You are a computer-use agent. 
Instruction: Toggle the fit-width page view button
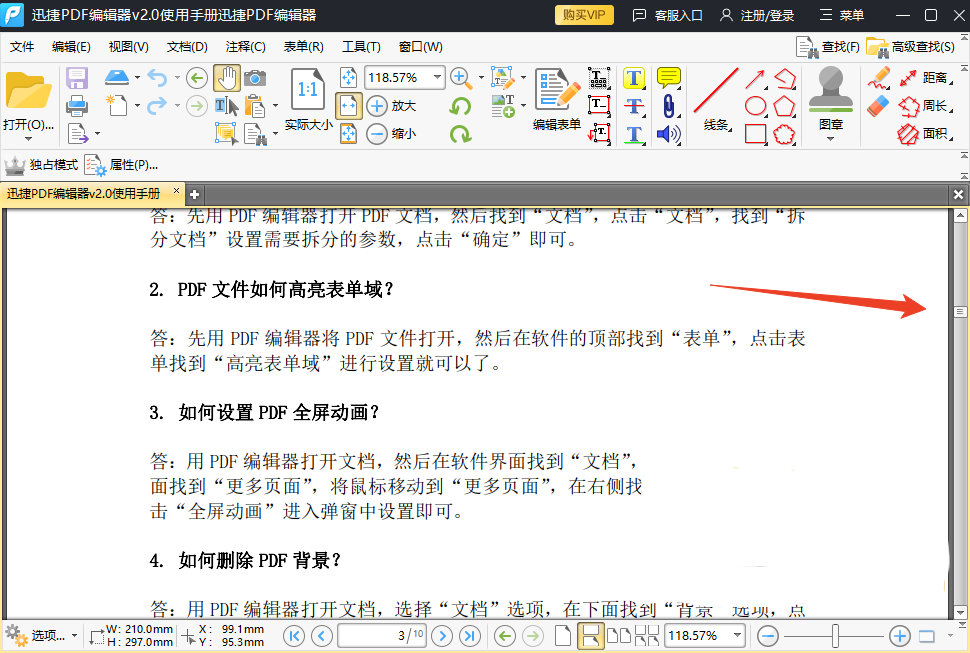(x=348, y=105)
